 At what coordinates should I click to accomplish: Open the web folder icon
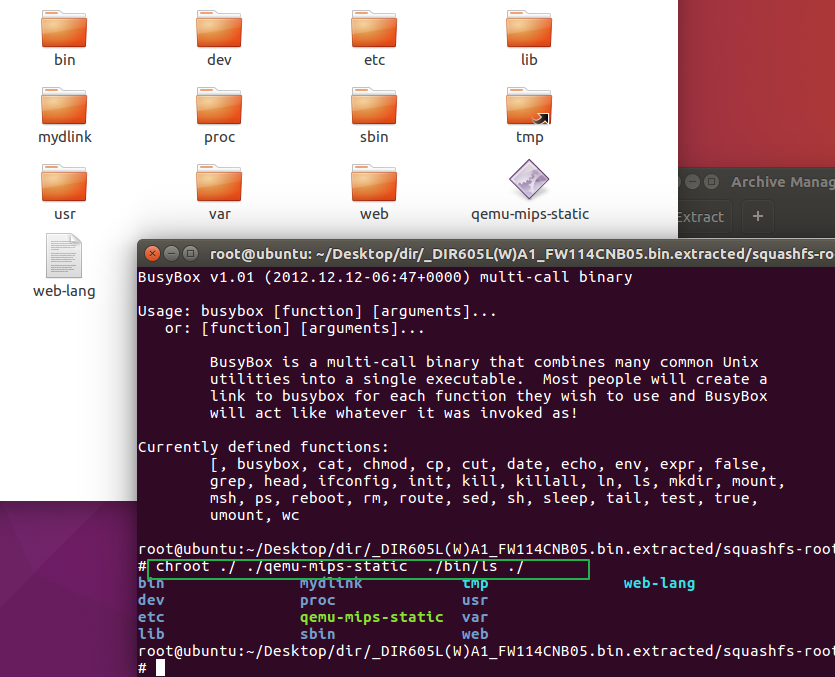point(374,184)
